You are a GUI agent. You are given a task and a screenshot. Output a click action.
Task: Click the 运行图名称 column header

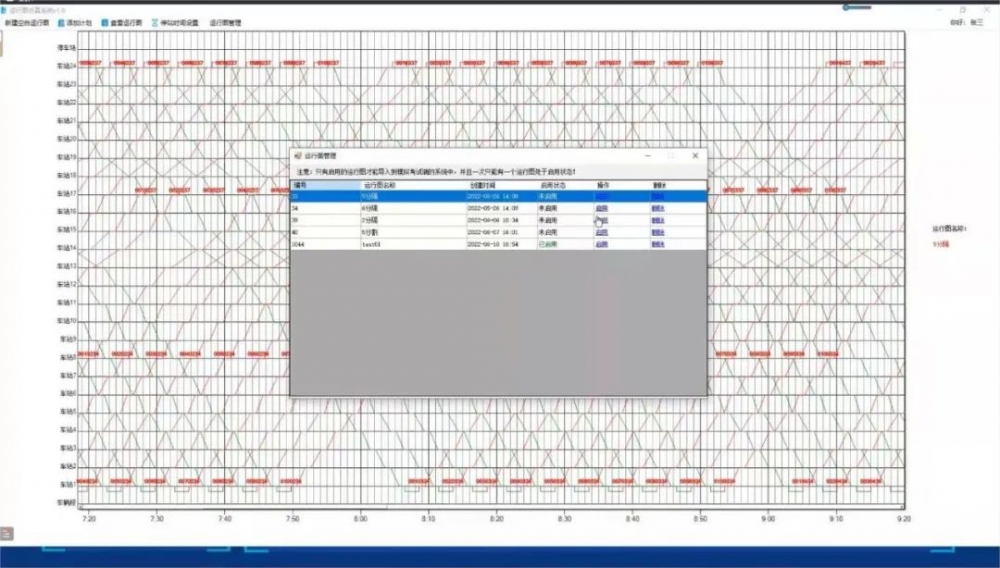coord(379,185)
